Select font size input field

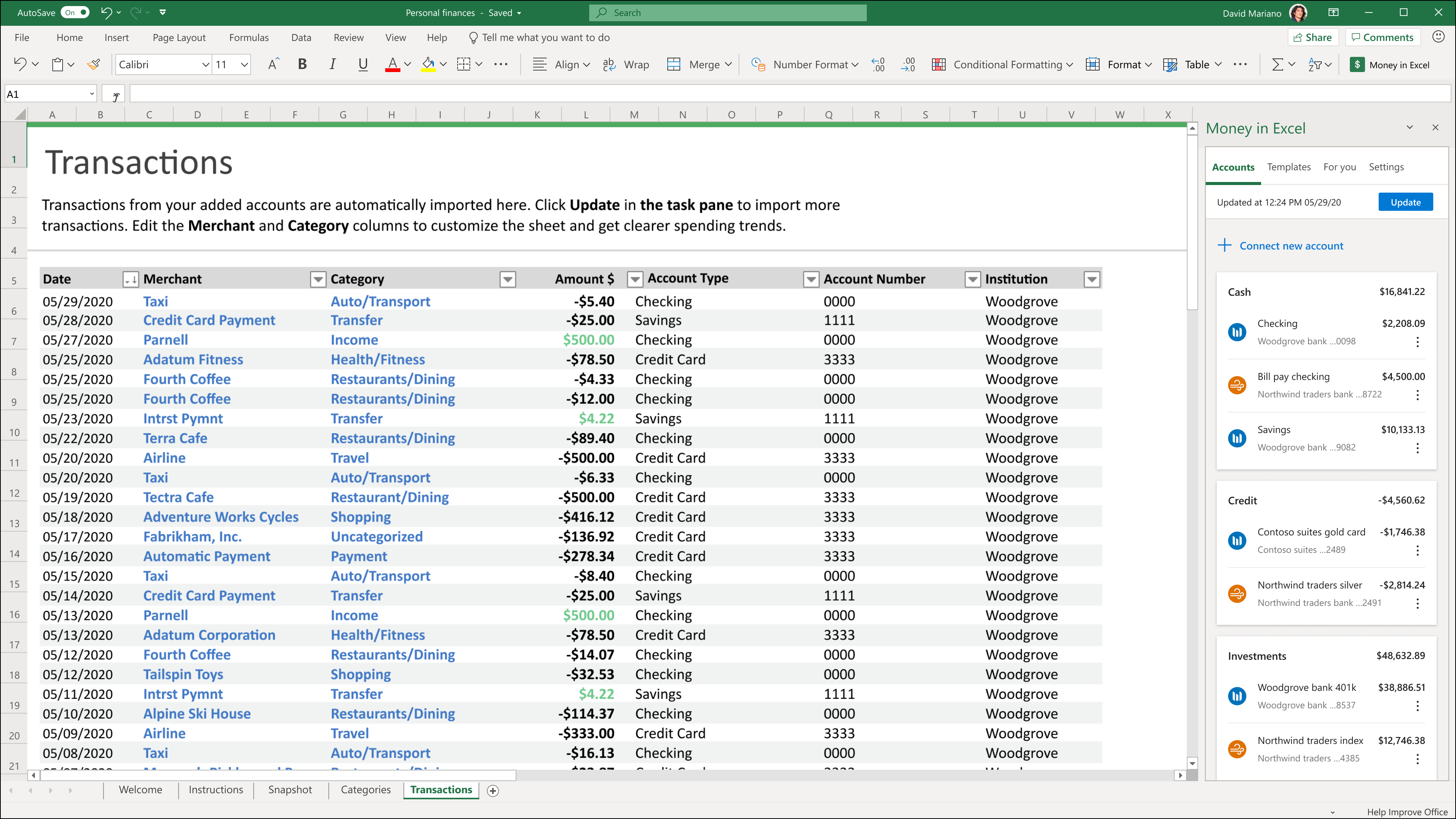point(224,64)
